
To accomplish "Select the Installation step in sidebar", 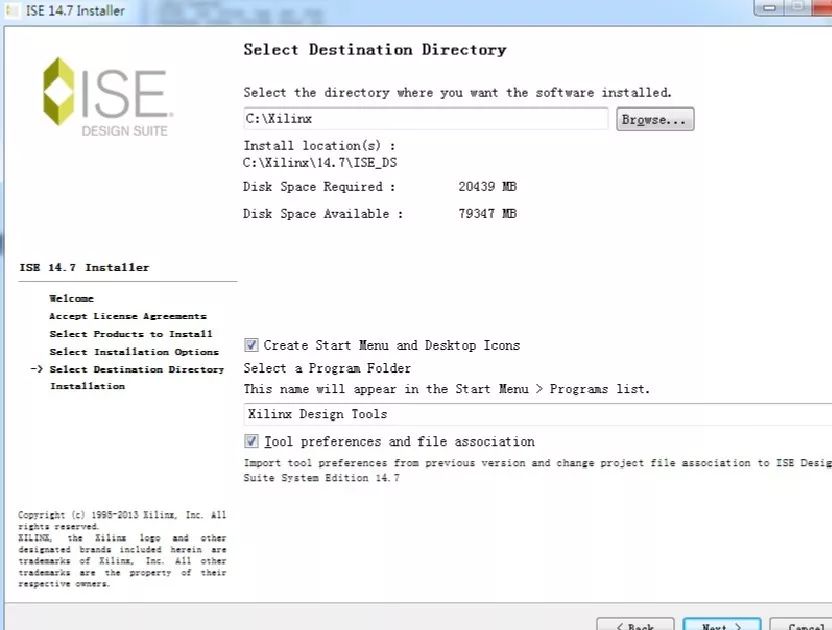I will tap(88, 386).
